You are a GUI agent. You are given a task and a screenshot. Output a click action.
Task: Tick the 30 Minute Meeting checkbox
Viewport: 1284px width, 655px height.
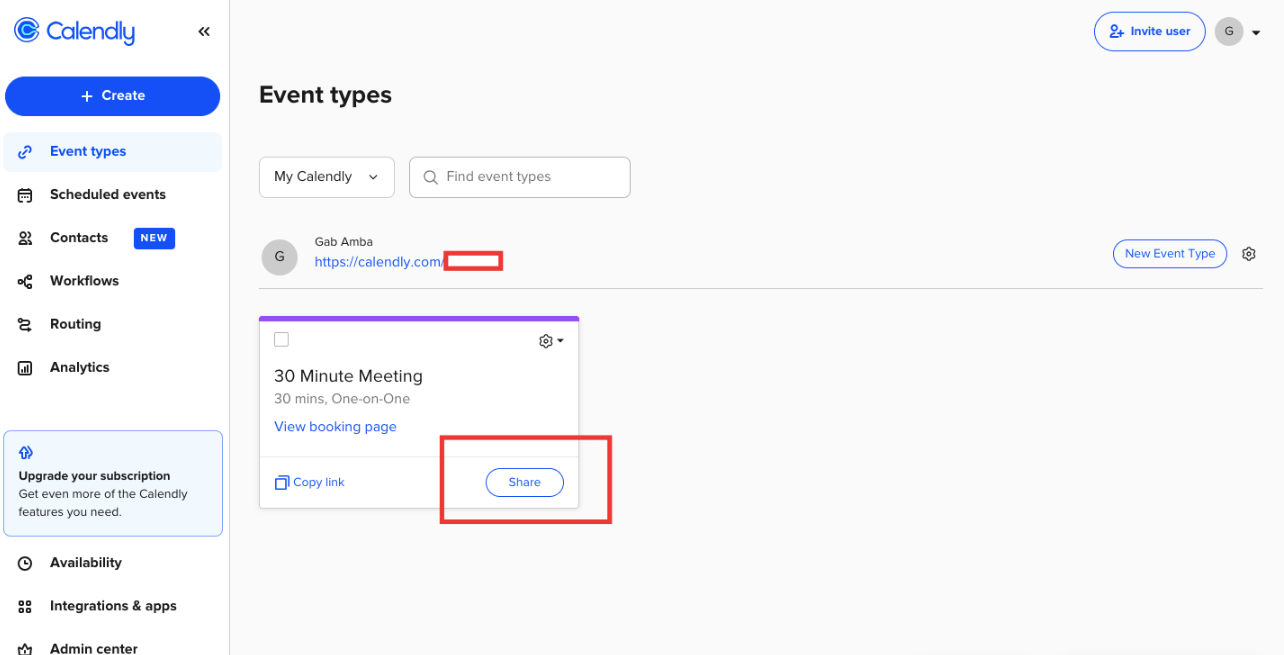(x=281, y=340)
